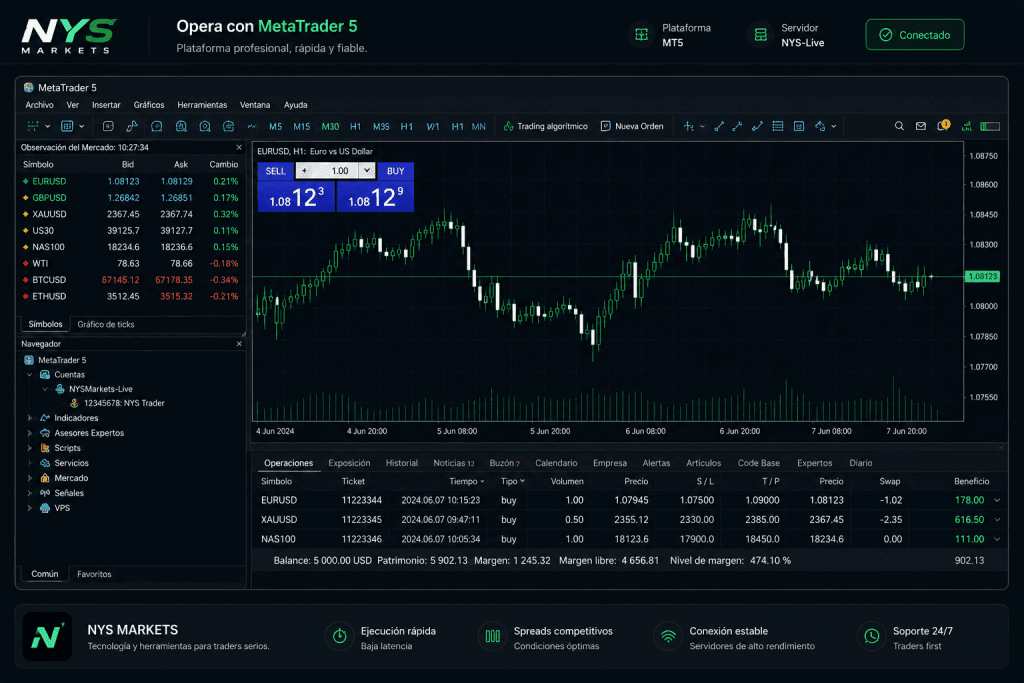1024x683 pixels.
Task: Expand the Asesores Expertos tree node
Action: click(29, 433)
